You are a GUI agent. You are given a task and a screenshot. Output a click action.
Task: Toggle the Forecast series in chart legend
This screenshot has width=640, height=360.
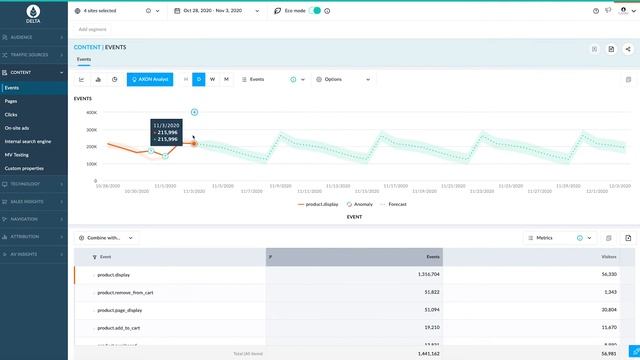393,204
